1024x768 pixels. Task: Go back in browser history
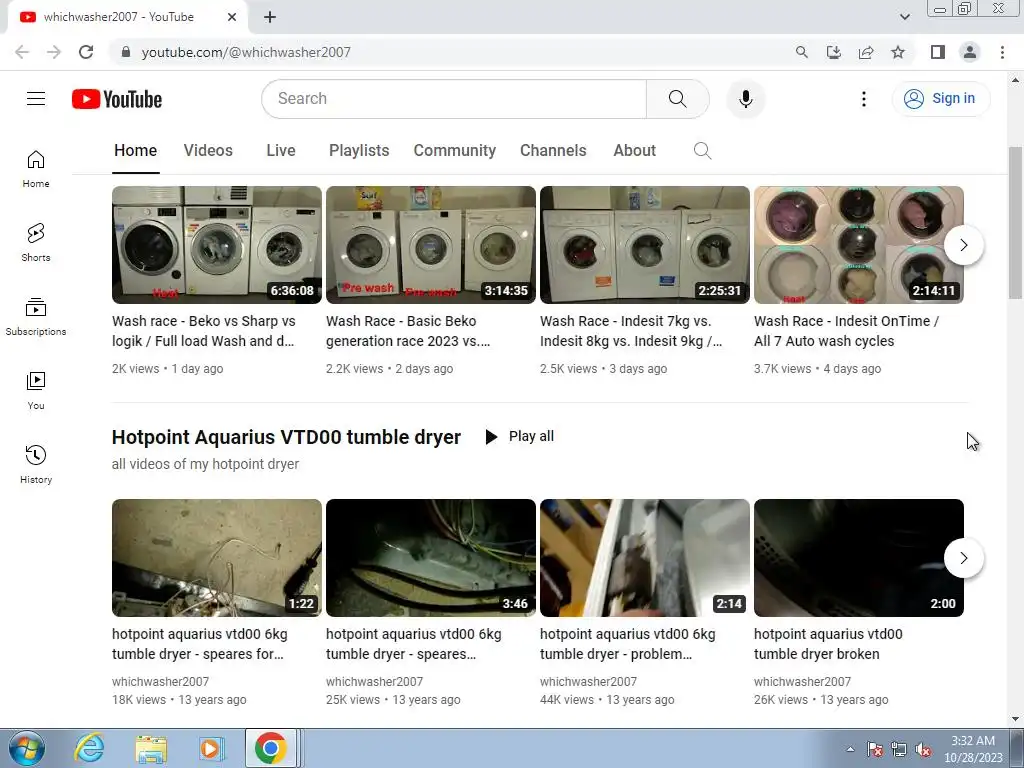coord(22,52)
